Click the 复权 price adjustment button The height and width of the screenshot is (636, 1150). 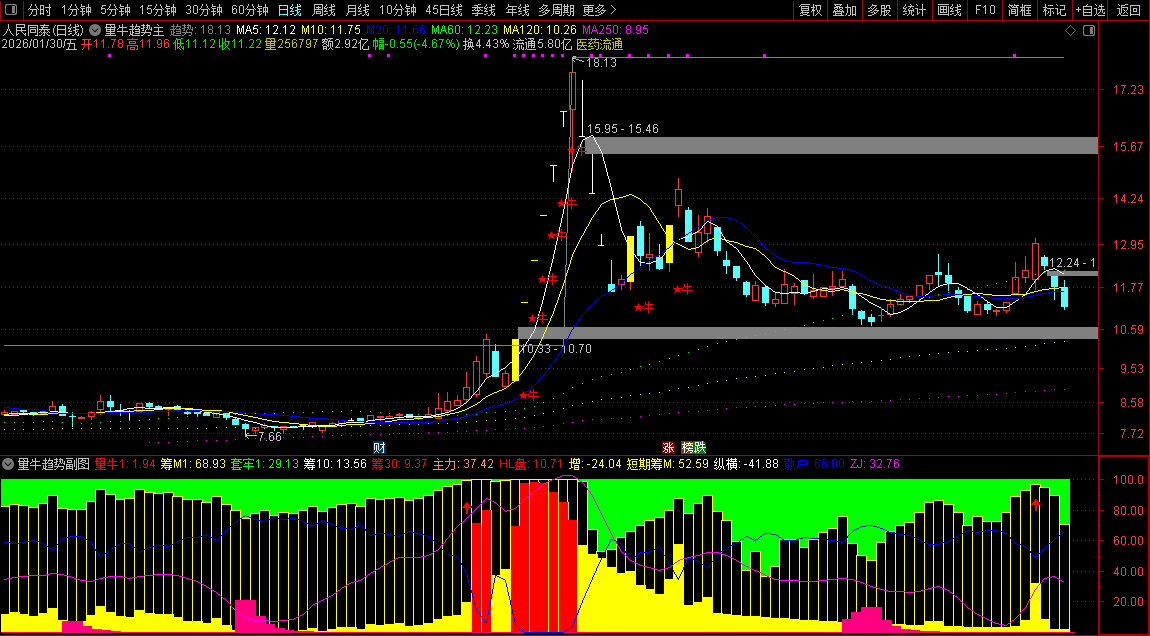(x=810, y=10)
